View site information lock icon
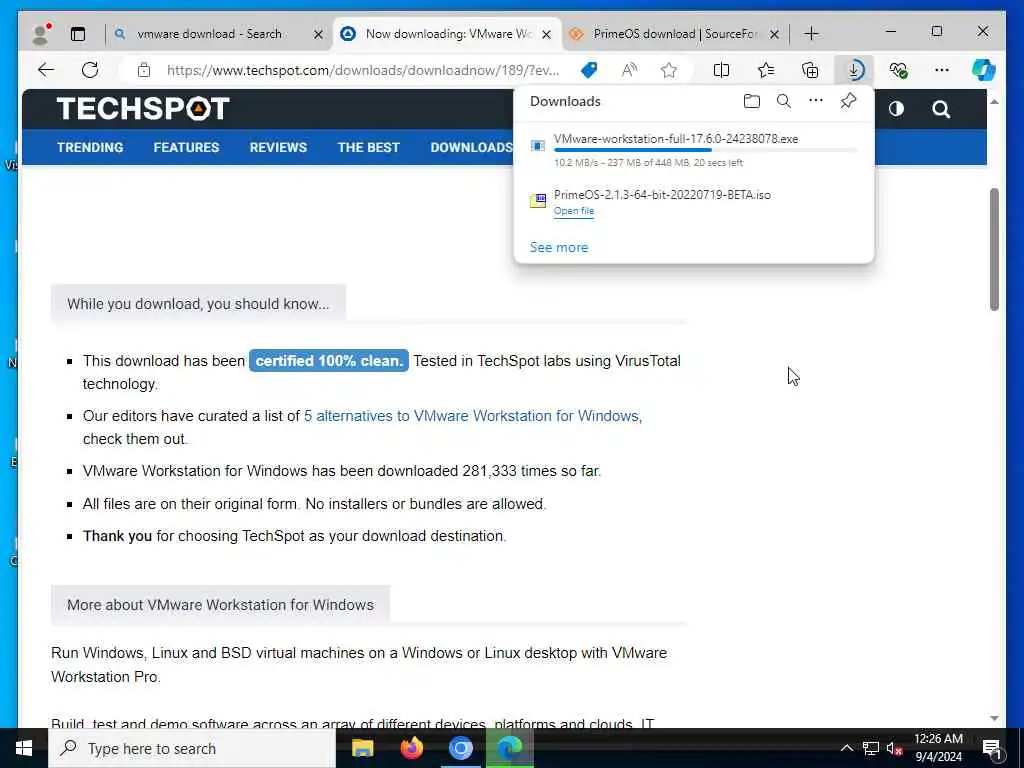Screen dimensions: 1024x768 [x=144, y=70]
